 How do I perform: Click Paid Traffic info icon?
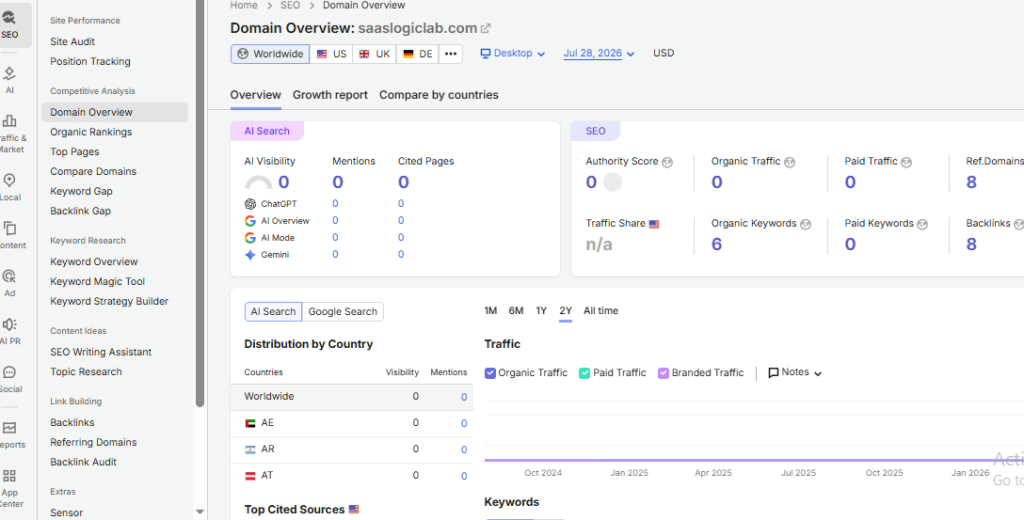906,162
